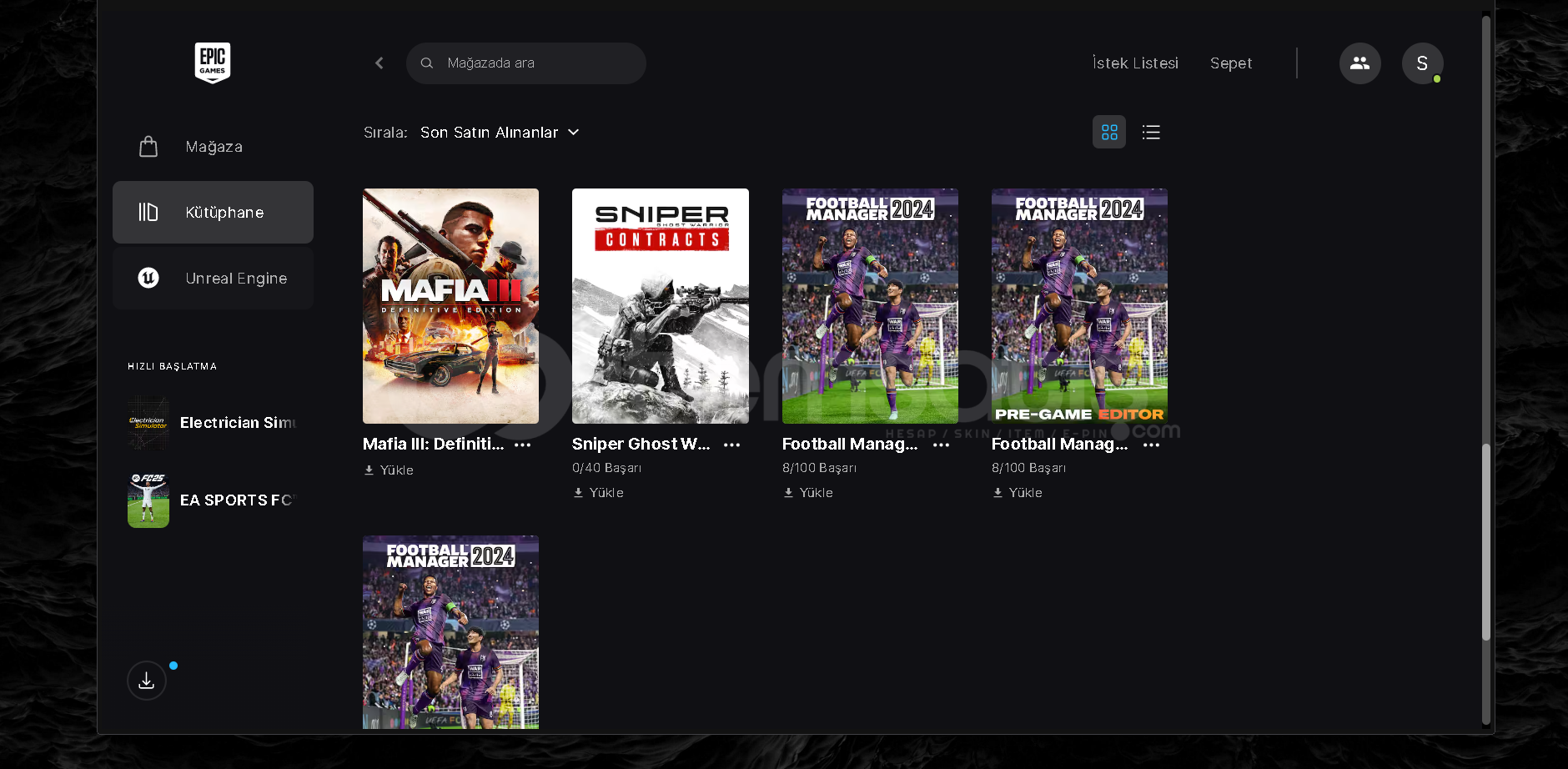Viewport: 1568px width, 769px height.
Task: Click the Epic Games logo
Action: coord(213,63)
